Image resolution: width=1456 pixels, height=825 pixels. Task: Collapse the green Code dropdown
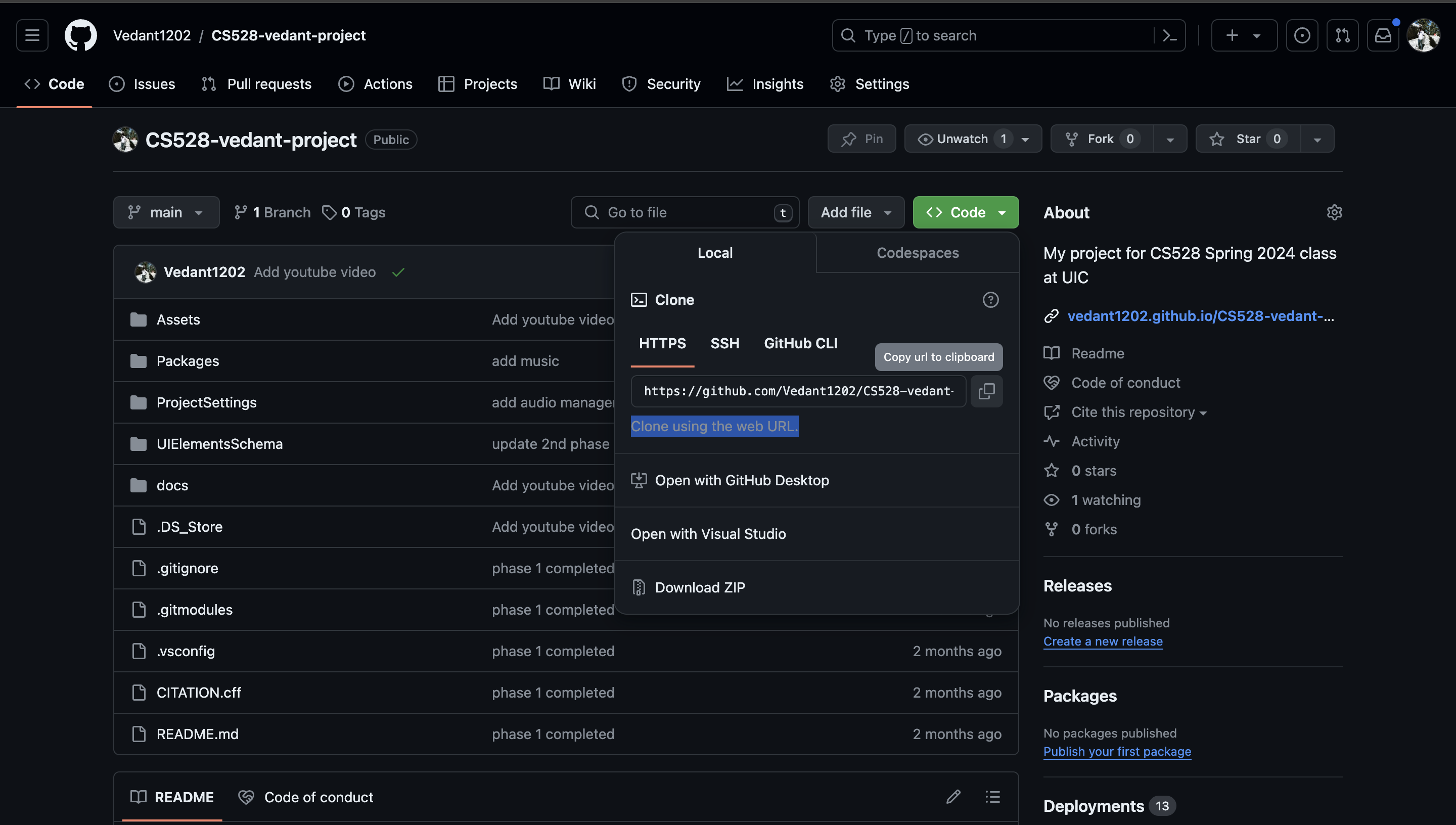point(966,212)
